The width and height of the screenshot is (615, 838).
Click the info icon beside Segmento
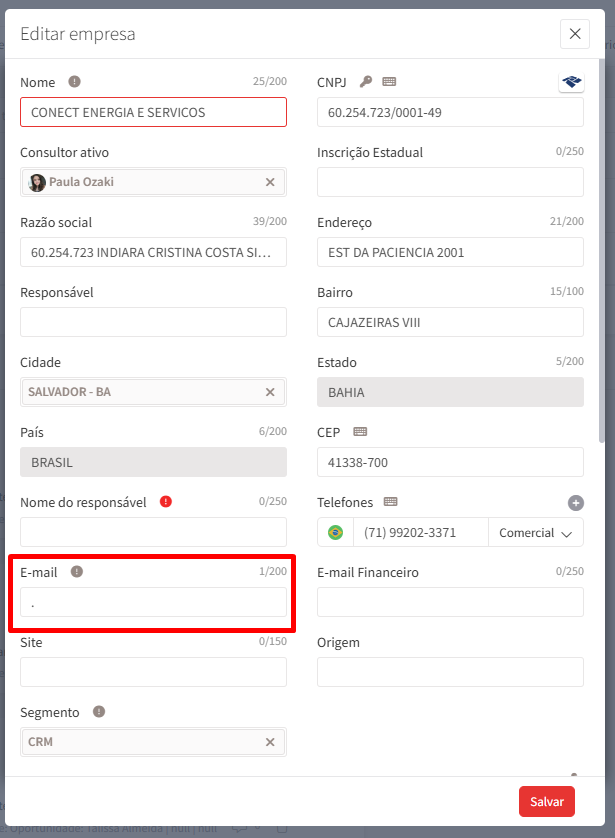(x=99, y=712)
